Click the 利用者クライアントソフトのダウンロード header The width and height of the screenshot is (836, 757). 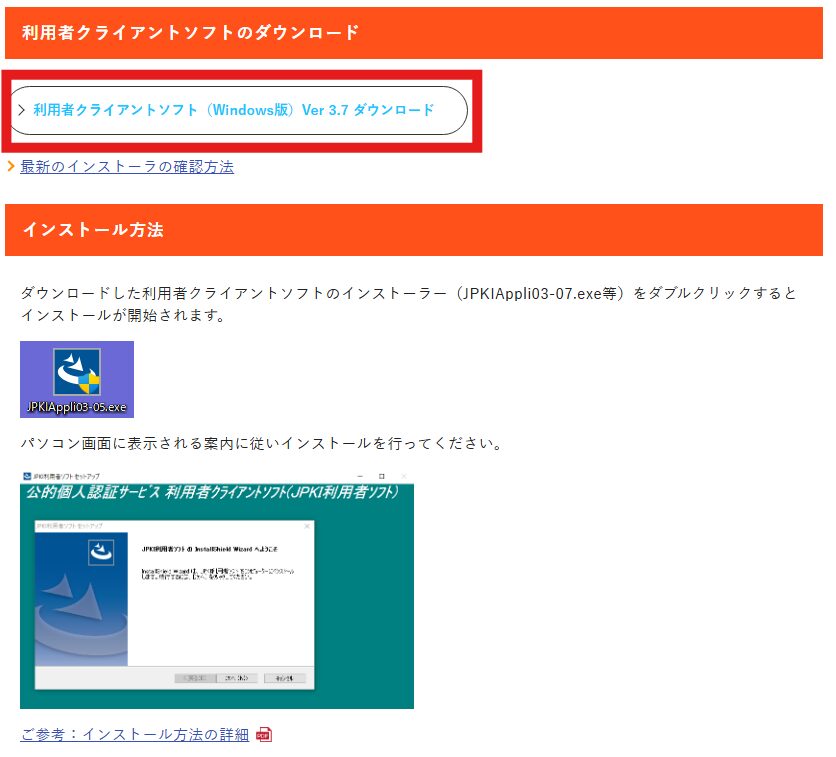coord(190,33)
